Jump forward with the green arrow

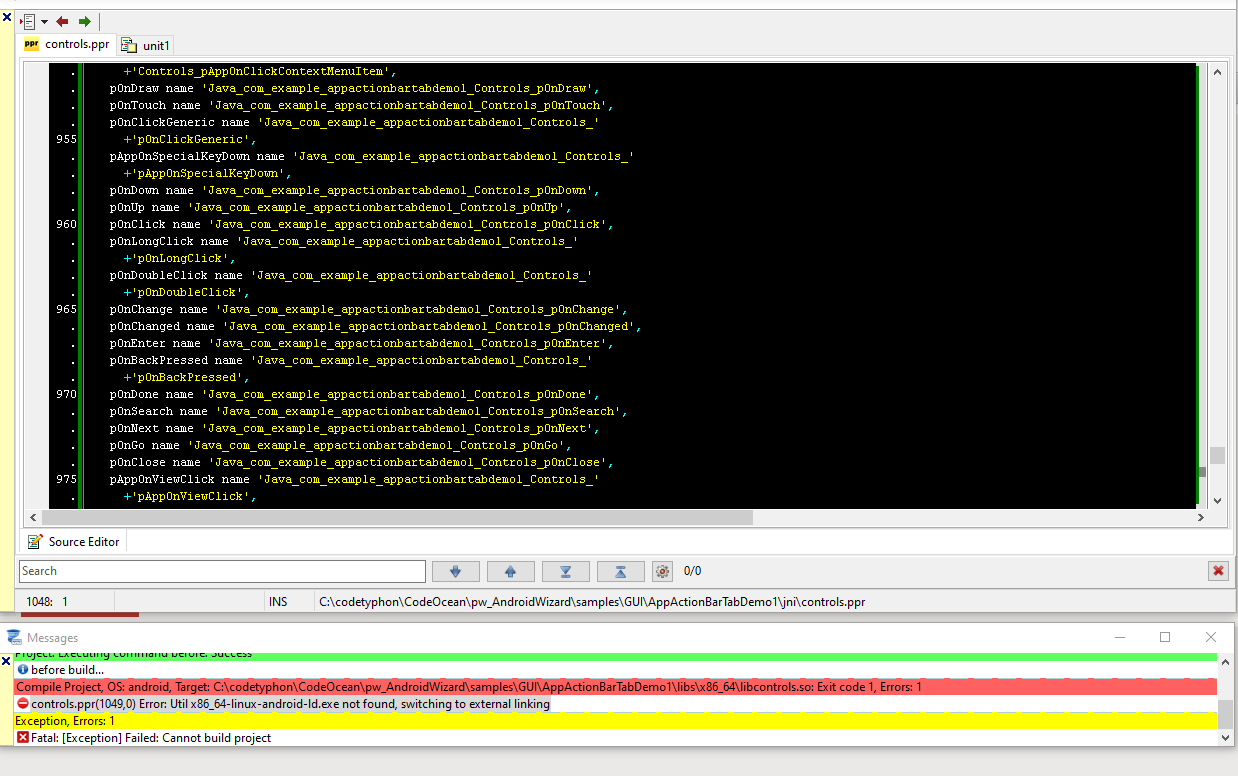(x=85, y=21)
